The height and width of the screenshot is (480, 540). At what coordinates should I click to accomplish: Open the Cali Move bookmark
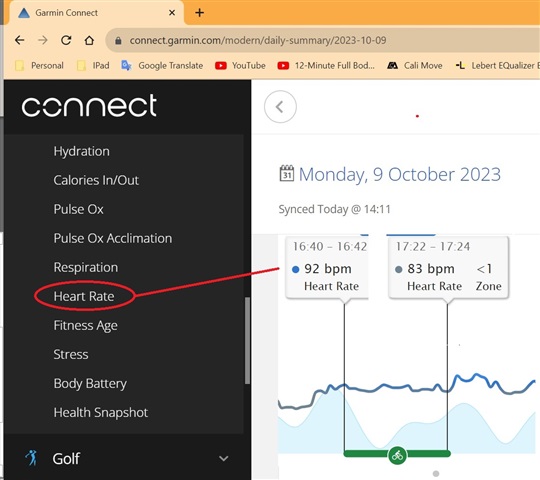(415, 65)
